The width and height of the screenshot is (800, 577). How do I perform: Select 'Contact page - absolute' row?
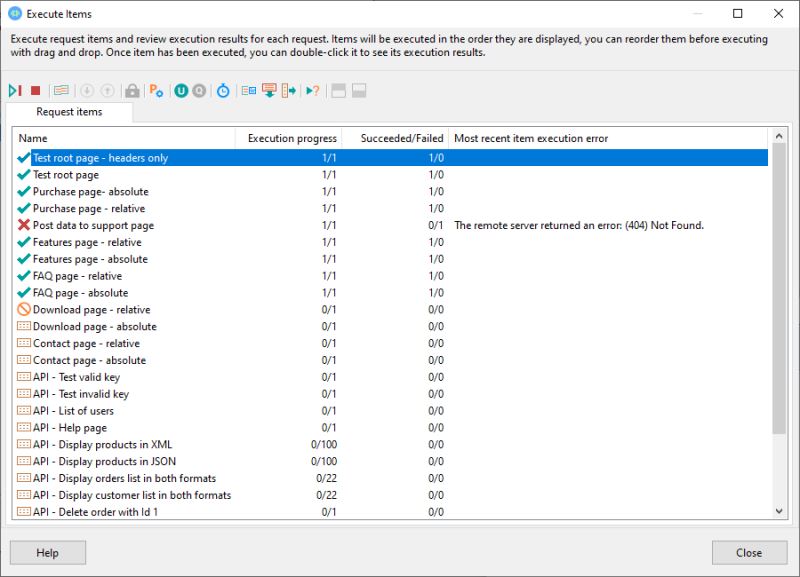pos(391,360)
